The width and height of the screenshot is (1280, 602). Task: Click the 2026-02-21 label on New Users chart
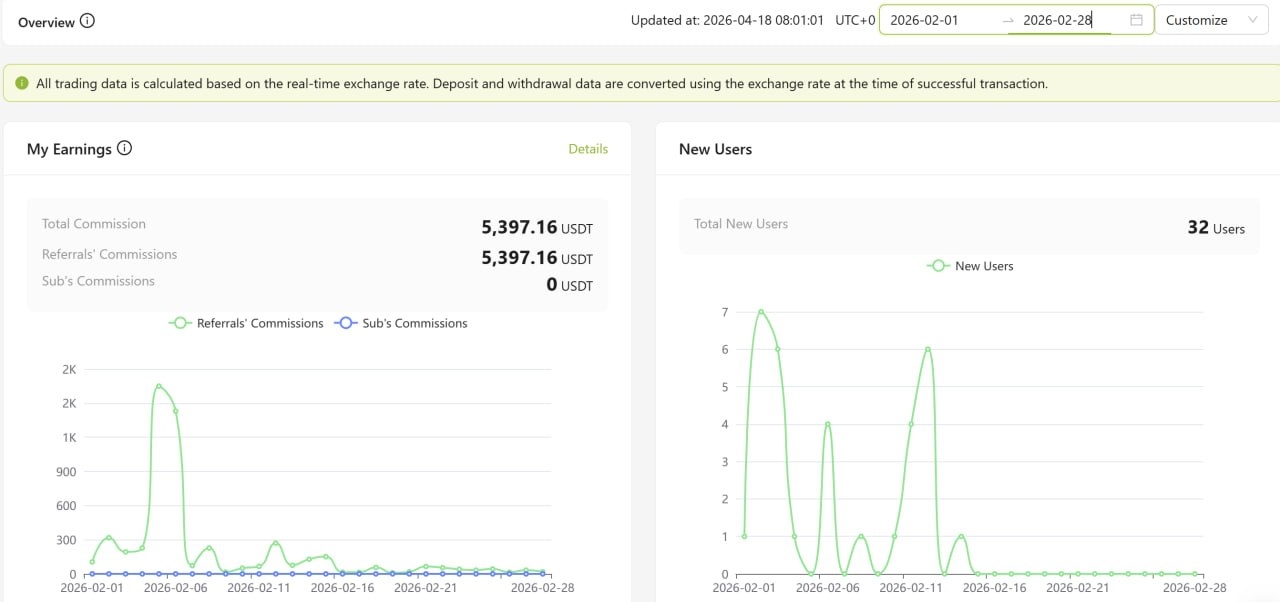coord(1078,588)
